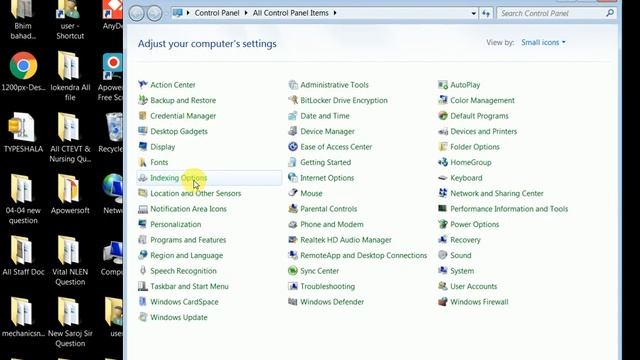Viewport: 640px width, 360px height.
Task: Open the Chrome shortcut on the desktop
Action: [x=23, y=65]
